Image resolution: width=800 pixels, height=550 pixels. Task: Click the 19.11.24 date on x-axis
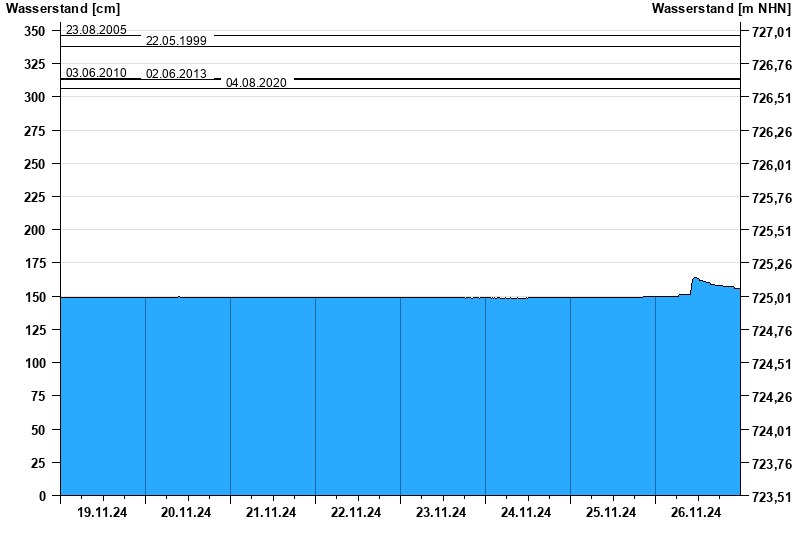[102, 513]
